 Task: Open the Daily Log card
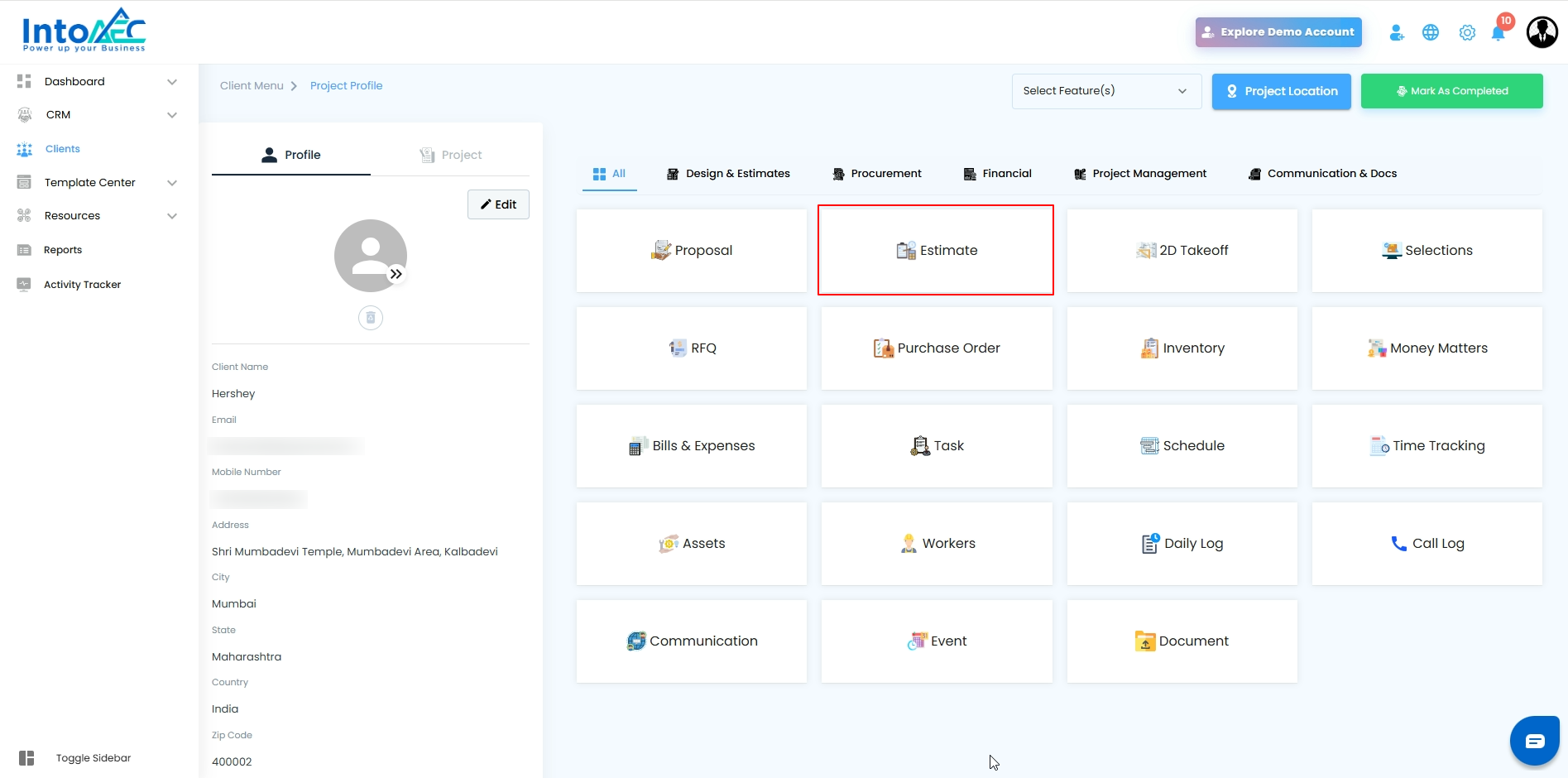pos(1182,543)
